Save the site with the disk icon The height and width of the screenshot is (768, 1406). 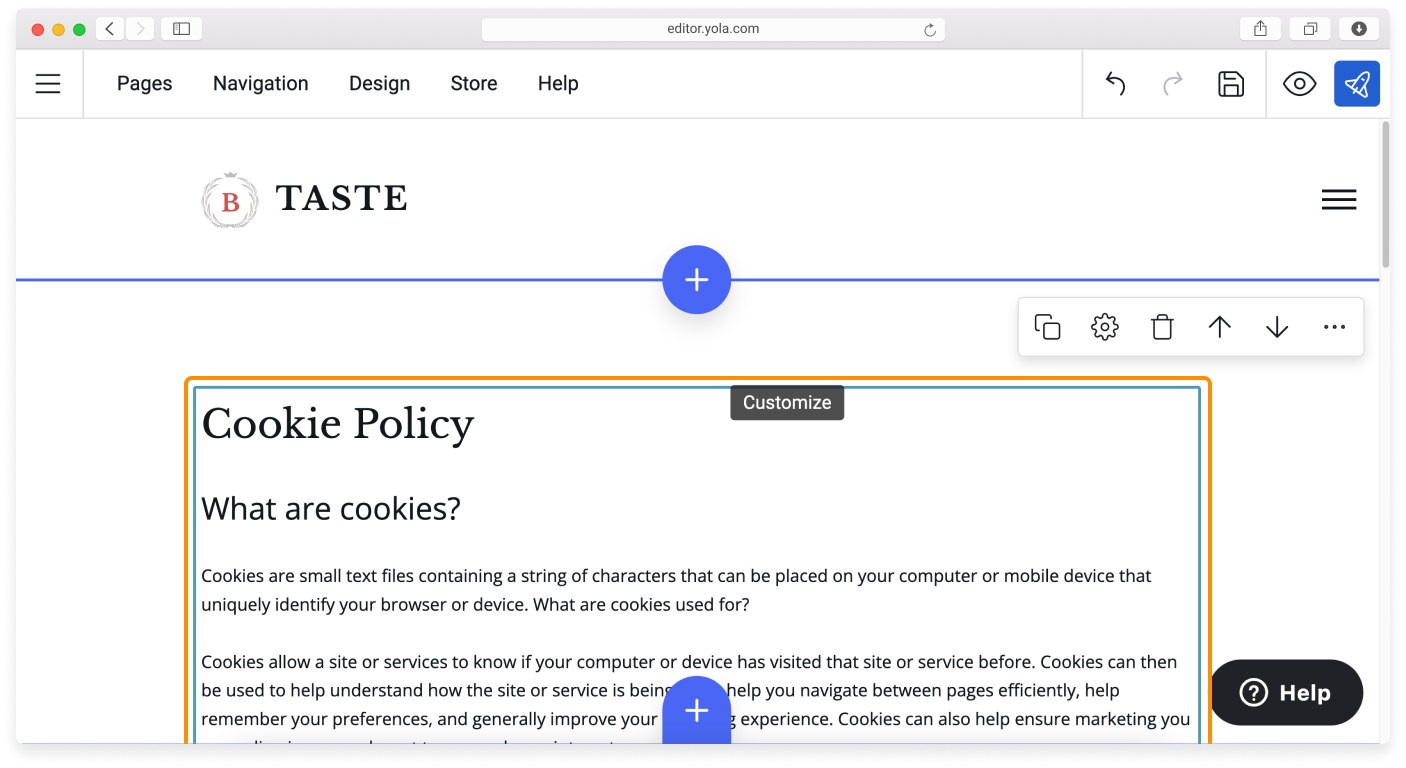1231,84
